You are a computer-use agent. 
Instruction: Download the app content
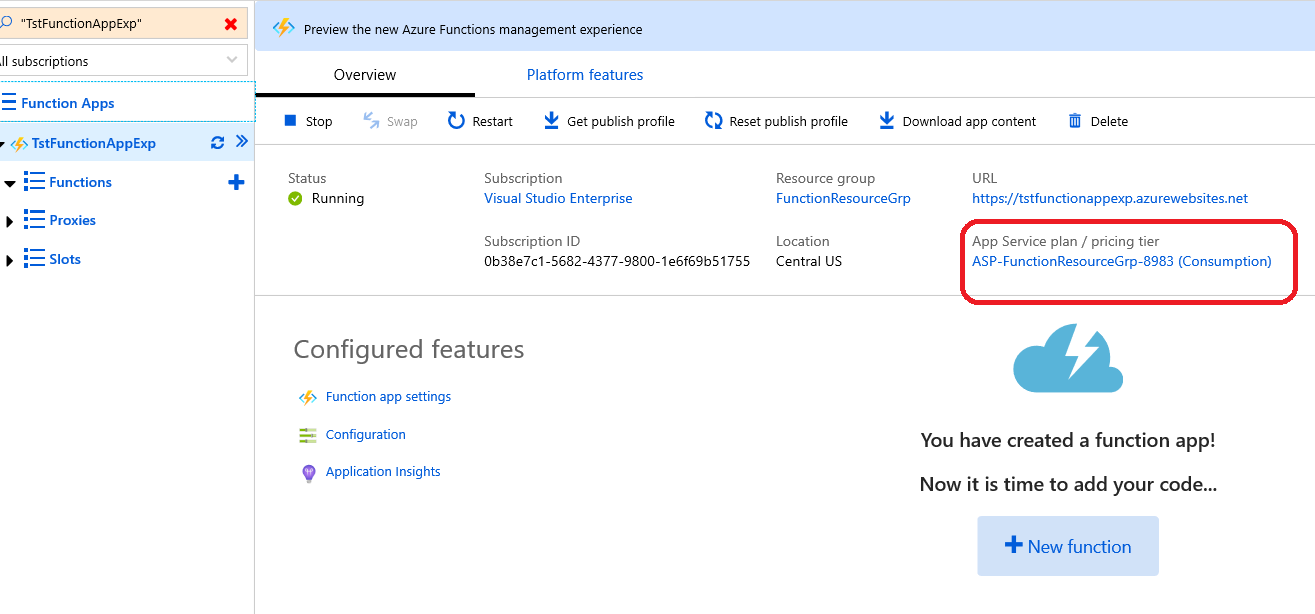pyautogui.click(x=957, y=121)
